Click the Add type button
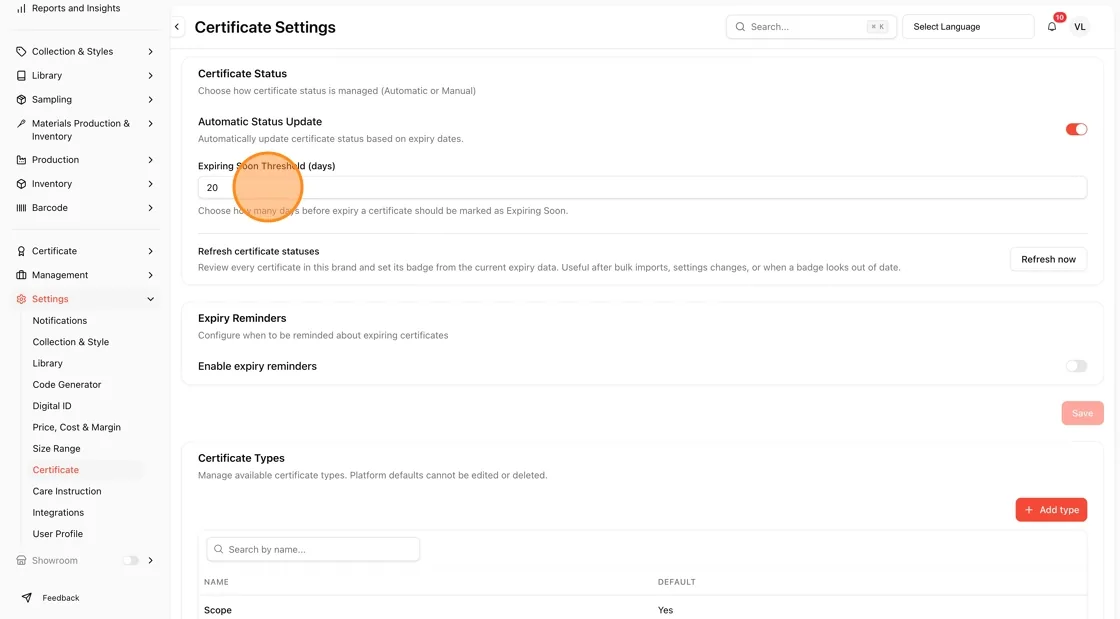1120x619 pixels. click(1051, 510)
